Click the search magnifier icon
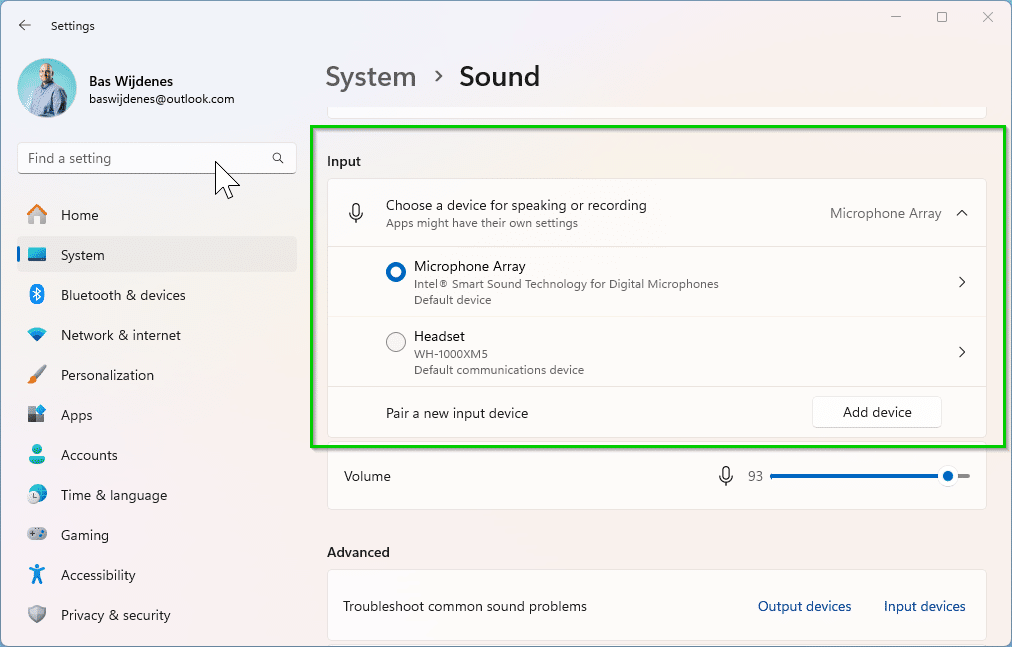The height and width of the screenshot is (647, 1012). tap(278, 158)
